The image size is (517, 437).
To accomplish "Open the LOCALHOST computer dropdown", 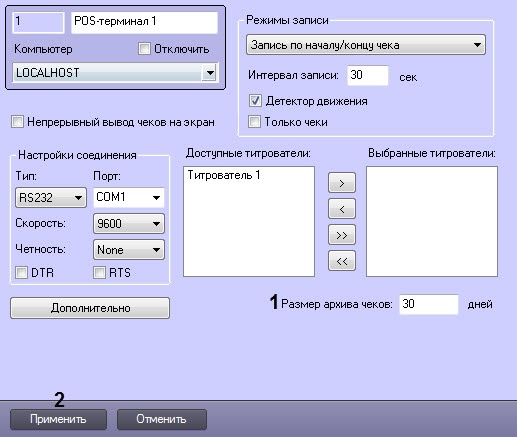I will pyautogui.click(x=116, y=72).
